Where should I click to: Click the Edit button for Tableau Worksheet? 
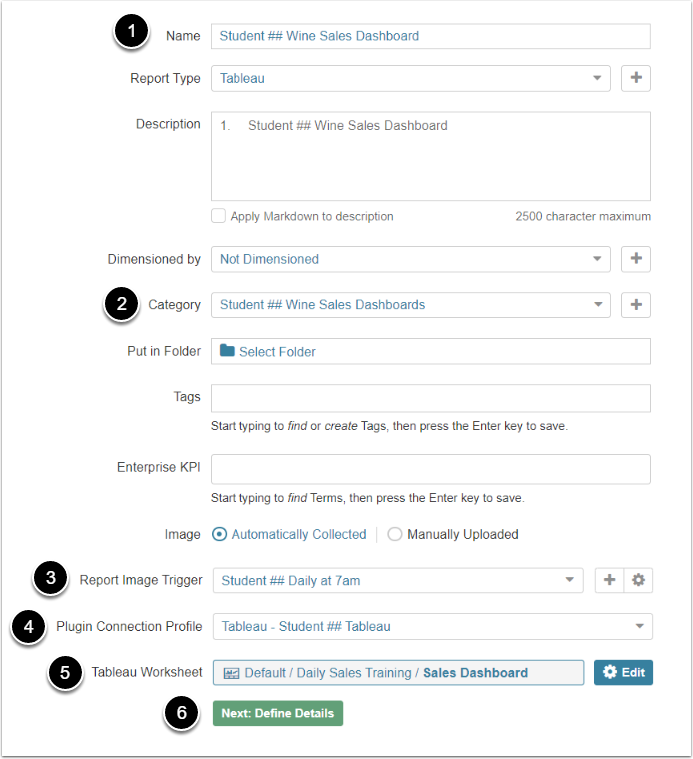point(623,672)
